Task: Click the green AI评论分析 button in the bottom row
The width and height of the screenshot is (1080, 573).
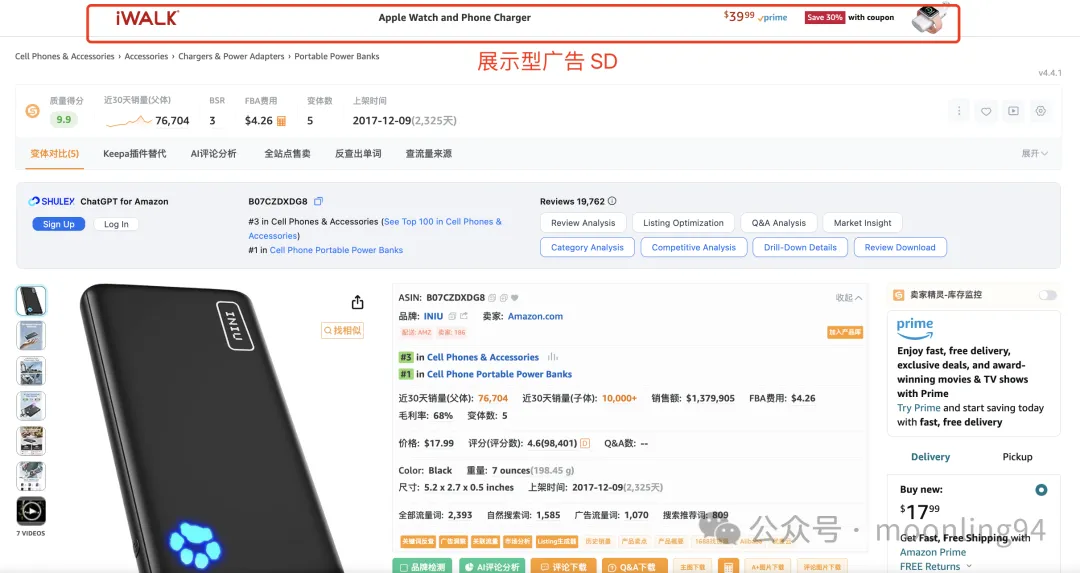Action: click(x=492, y=567)
